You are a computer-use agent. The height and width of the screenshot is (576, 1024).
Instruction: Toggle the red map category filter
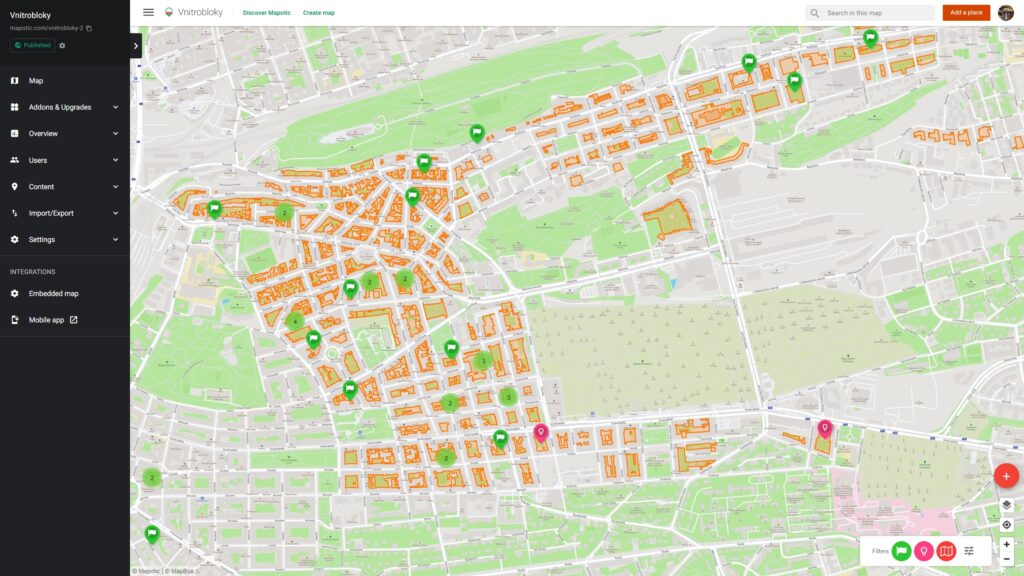946,551
